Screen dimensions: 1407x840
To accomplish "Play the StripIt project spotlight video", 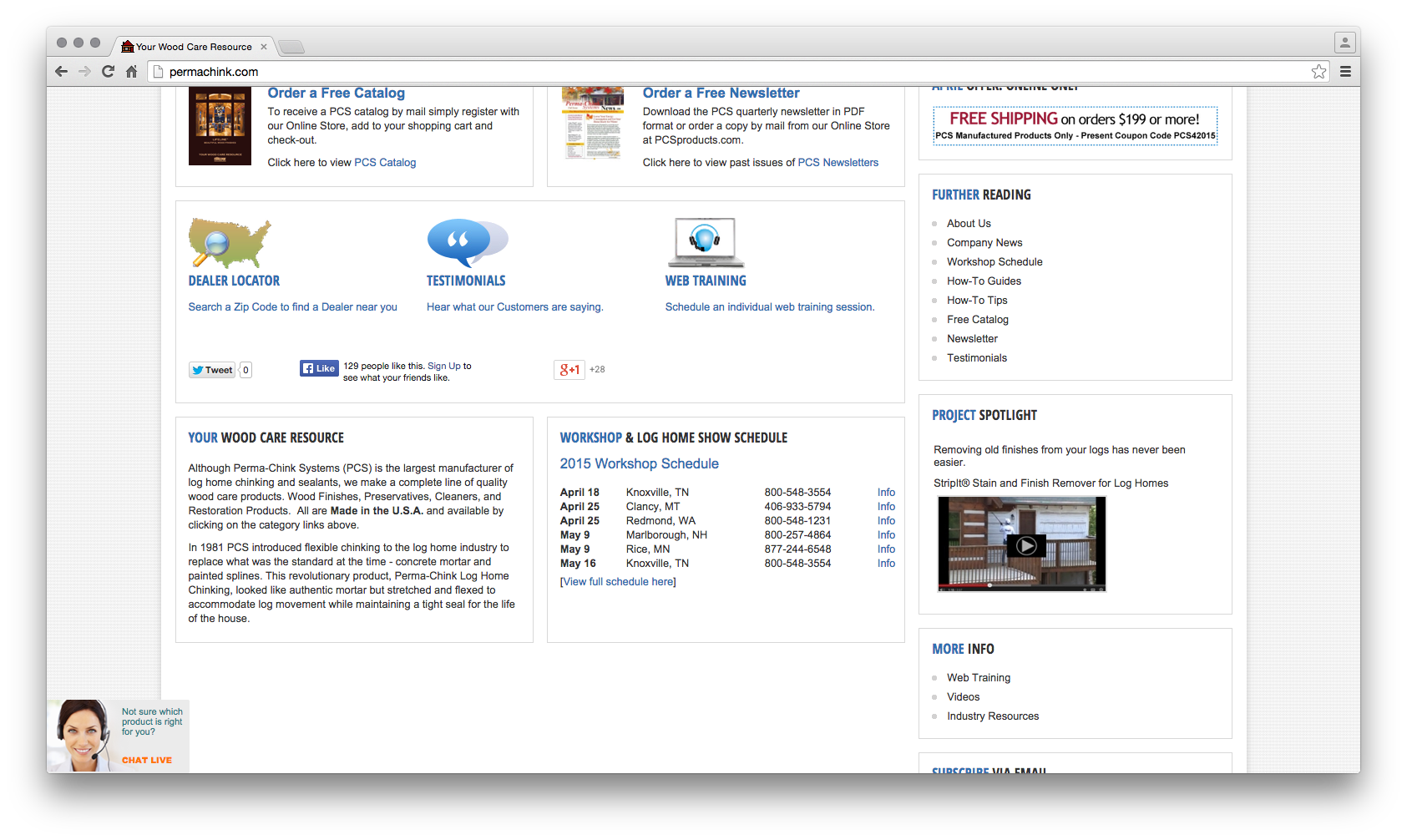I will (x=1026, y=545).
